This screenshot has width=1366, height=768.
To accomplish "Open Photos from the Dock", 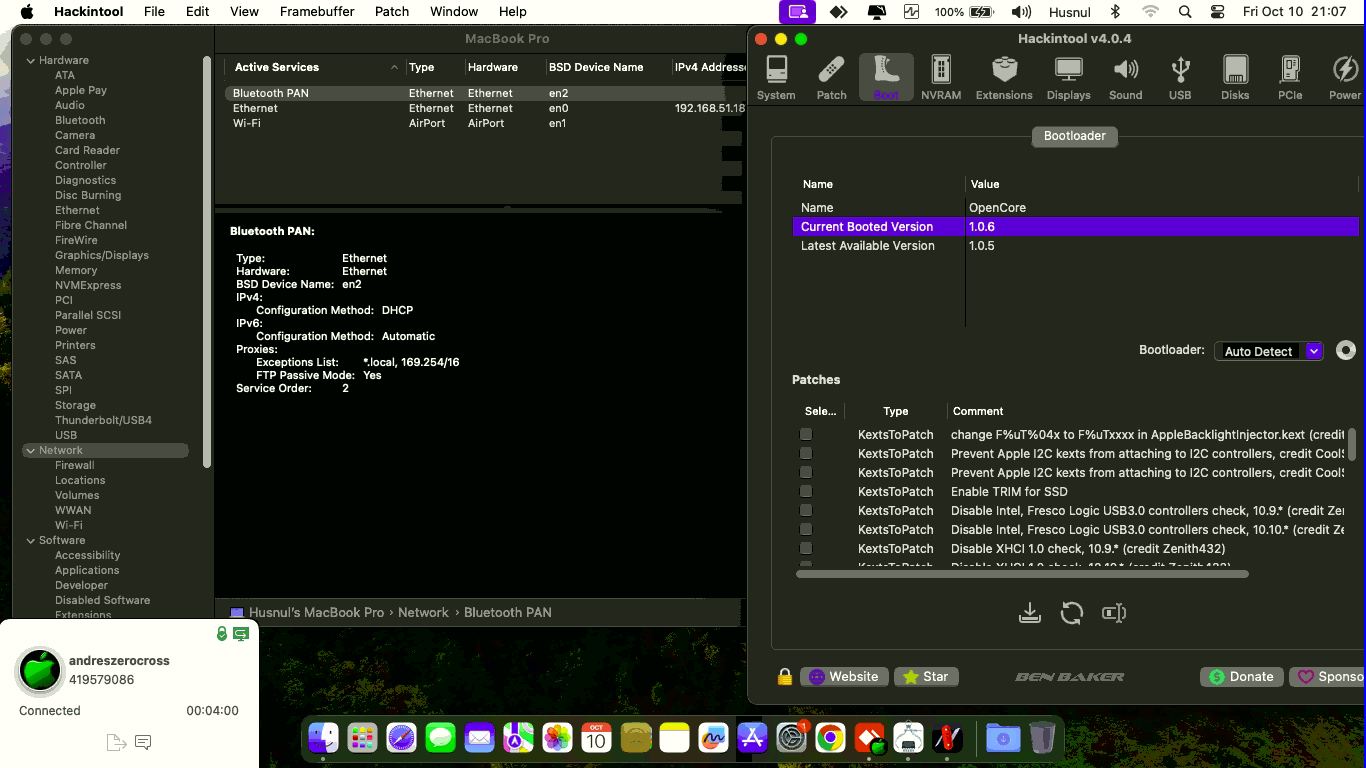I will [x=557, y=739].
